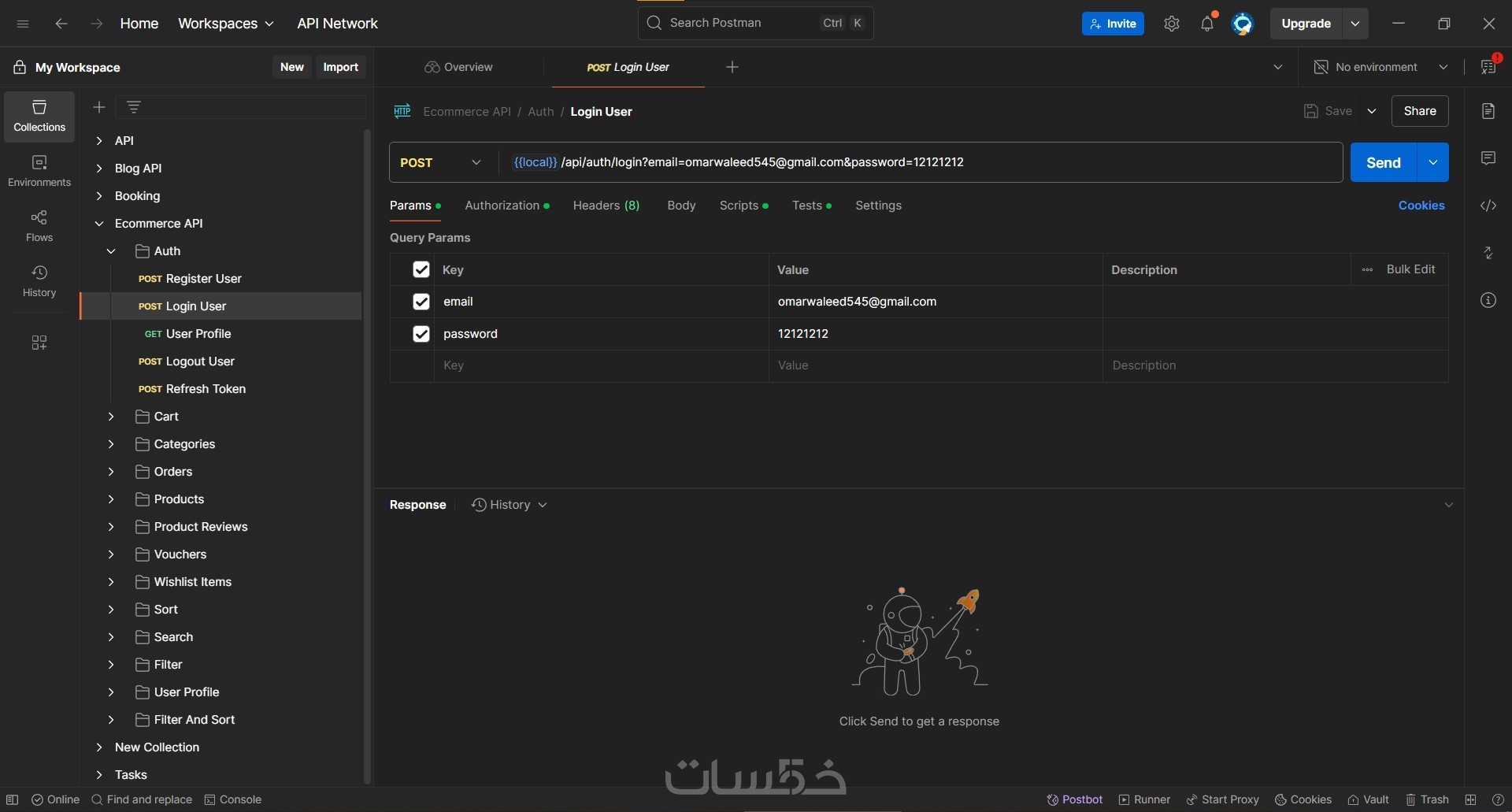Click the Import button

point(341,67)
